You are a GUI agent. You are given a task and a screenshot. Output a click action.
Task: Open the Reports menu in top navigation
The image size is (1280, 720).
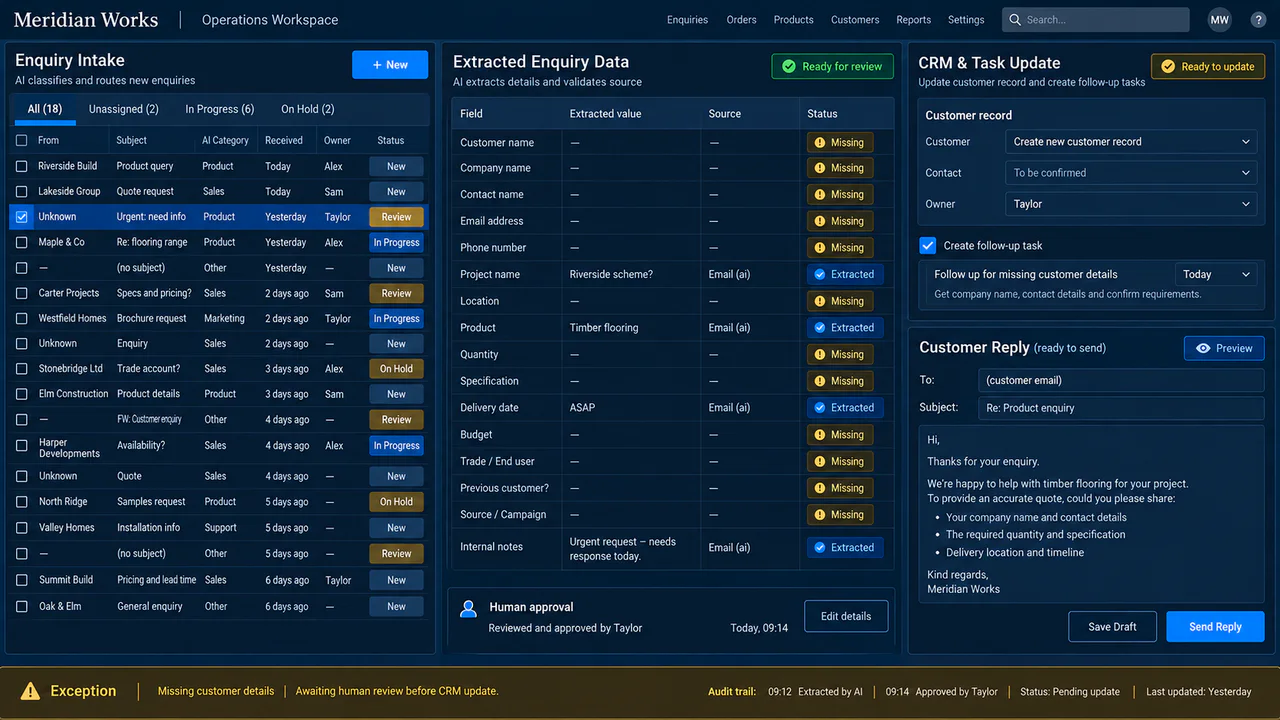(x=914, y=20)
